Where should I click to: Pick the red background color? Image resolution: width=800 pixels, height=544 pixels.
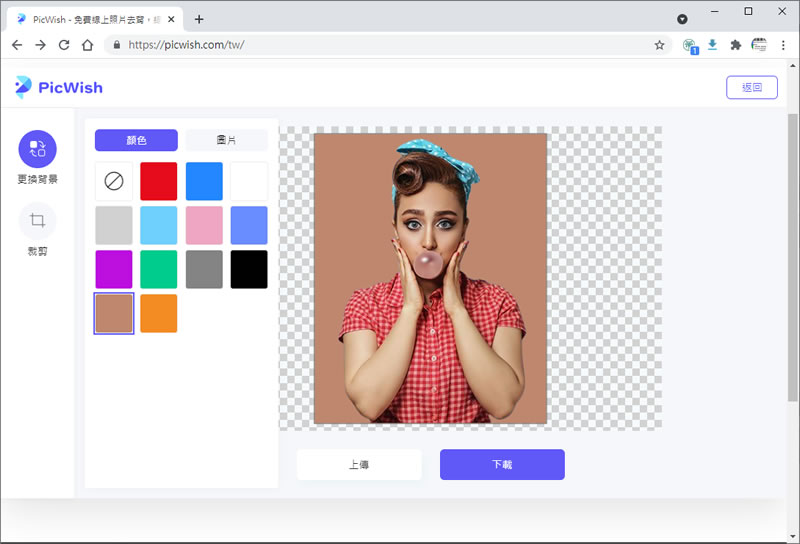coord(159,181)
